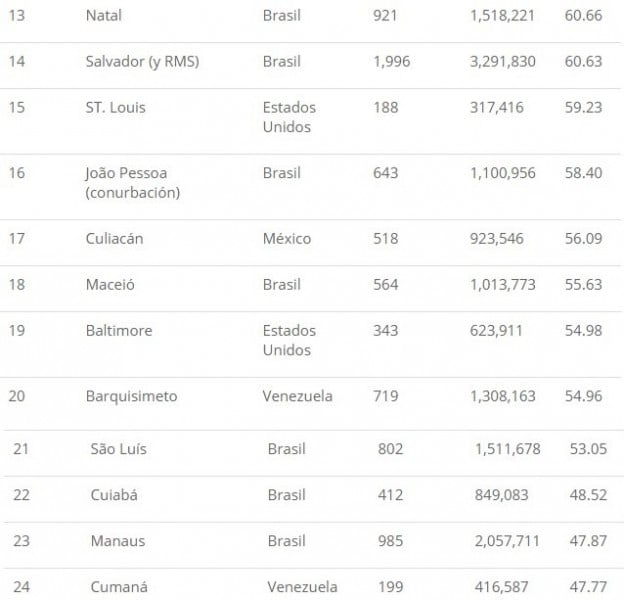Select rank number 17

(17, 239)
